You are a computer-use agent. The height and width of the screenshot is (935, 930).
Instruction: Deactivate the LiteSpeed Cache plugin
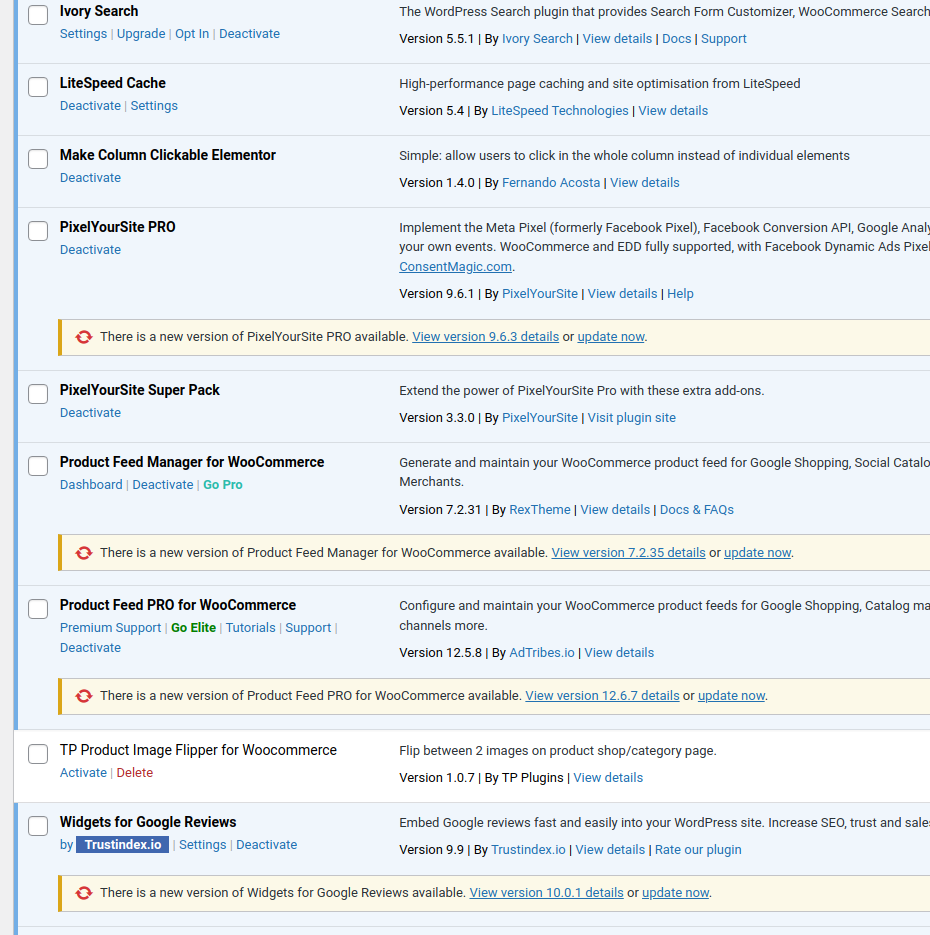click(x=90, y=106)
